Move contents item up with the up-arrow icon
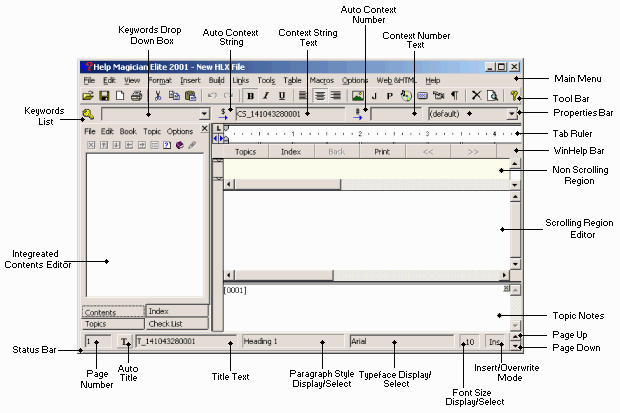The height and width of the screenshot is (413, 620). (104, 145)
